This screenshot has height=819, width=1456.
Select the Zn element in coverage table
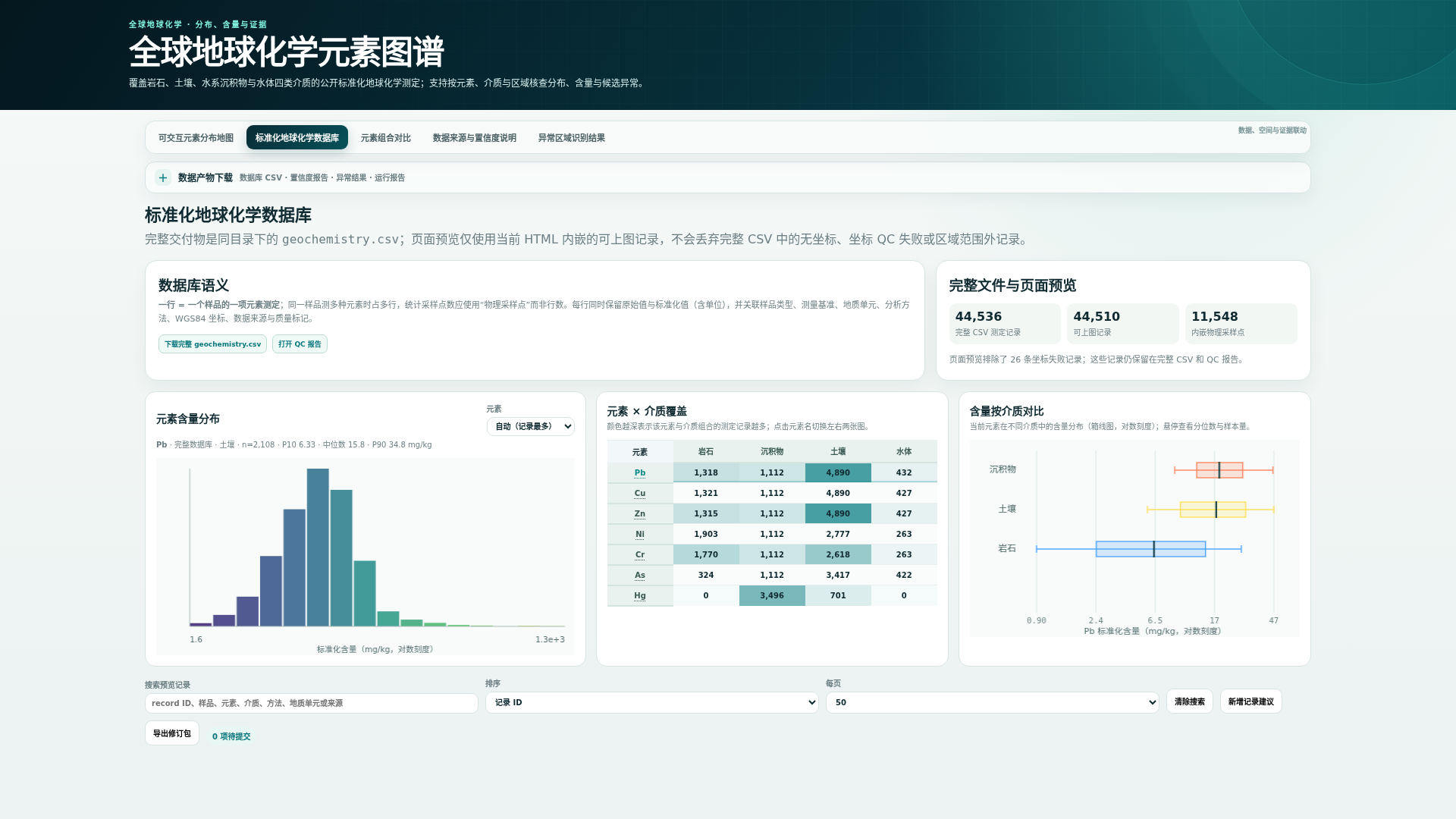pyautogui.click(x=640, y=513)
